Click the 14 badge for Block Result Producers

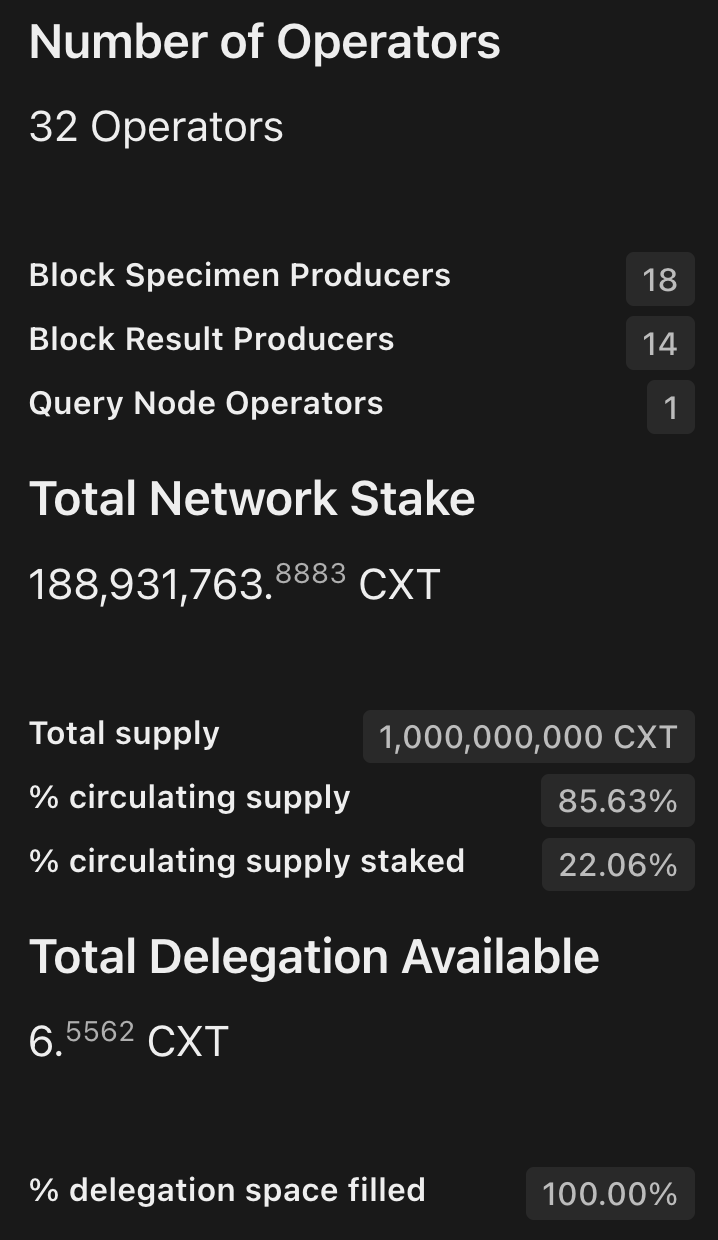[x=660, y=343]
